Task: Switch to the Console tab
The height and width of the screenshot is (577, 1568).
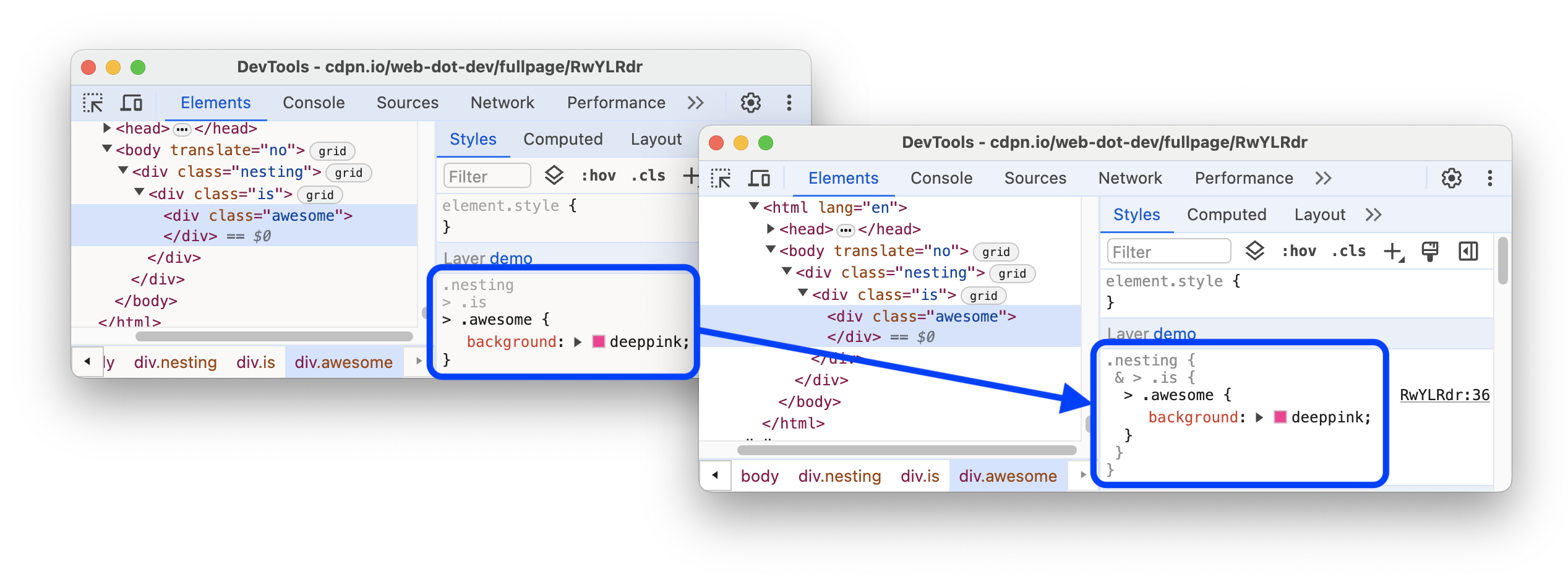Action: (x=941, y=178)
